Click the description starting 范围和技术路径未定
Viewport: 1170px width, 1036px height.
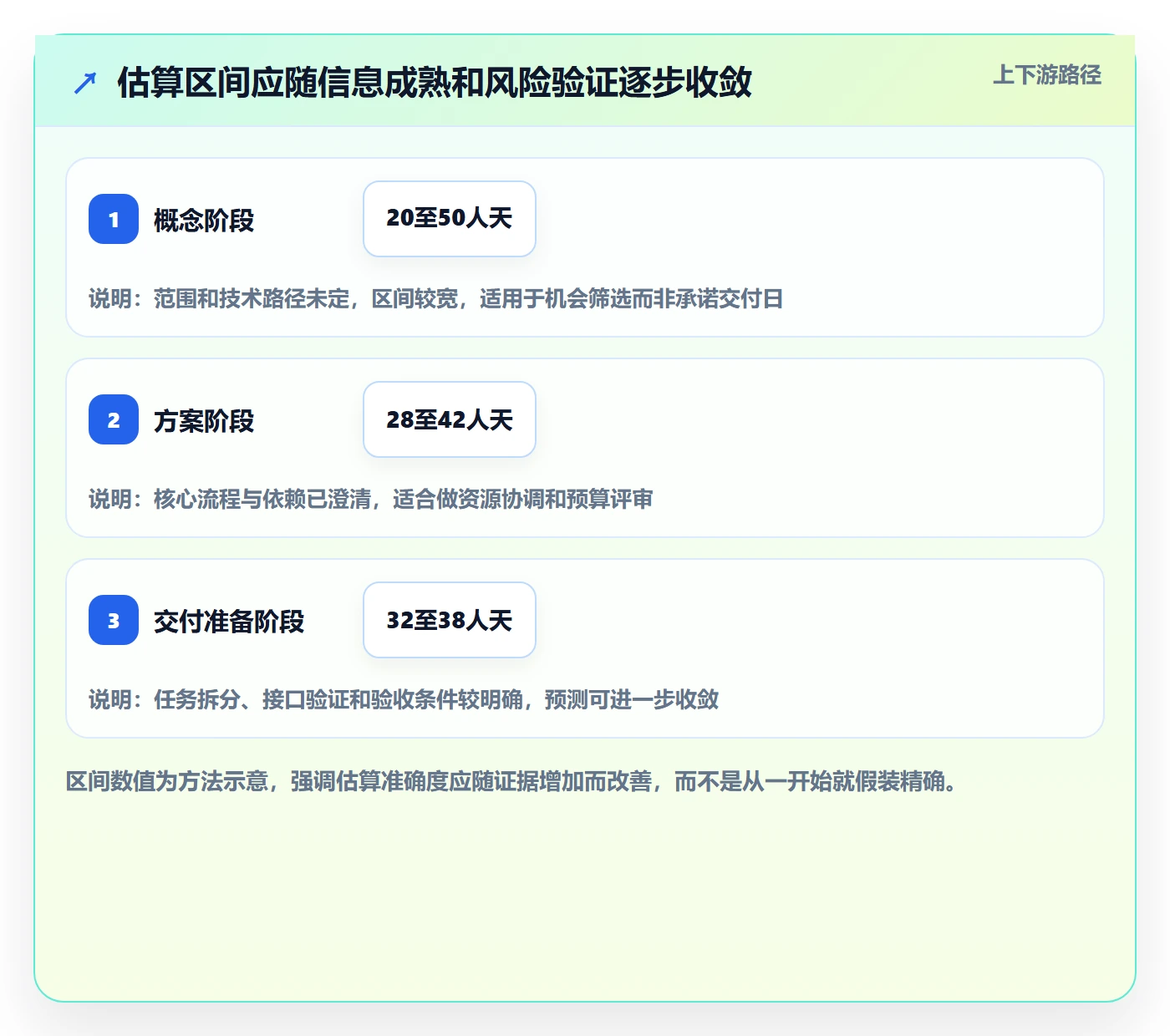coord(436,299)
